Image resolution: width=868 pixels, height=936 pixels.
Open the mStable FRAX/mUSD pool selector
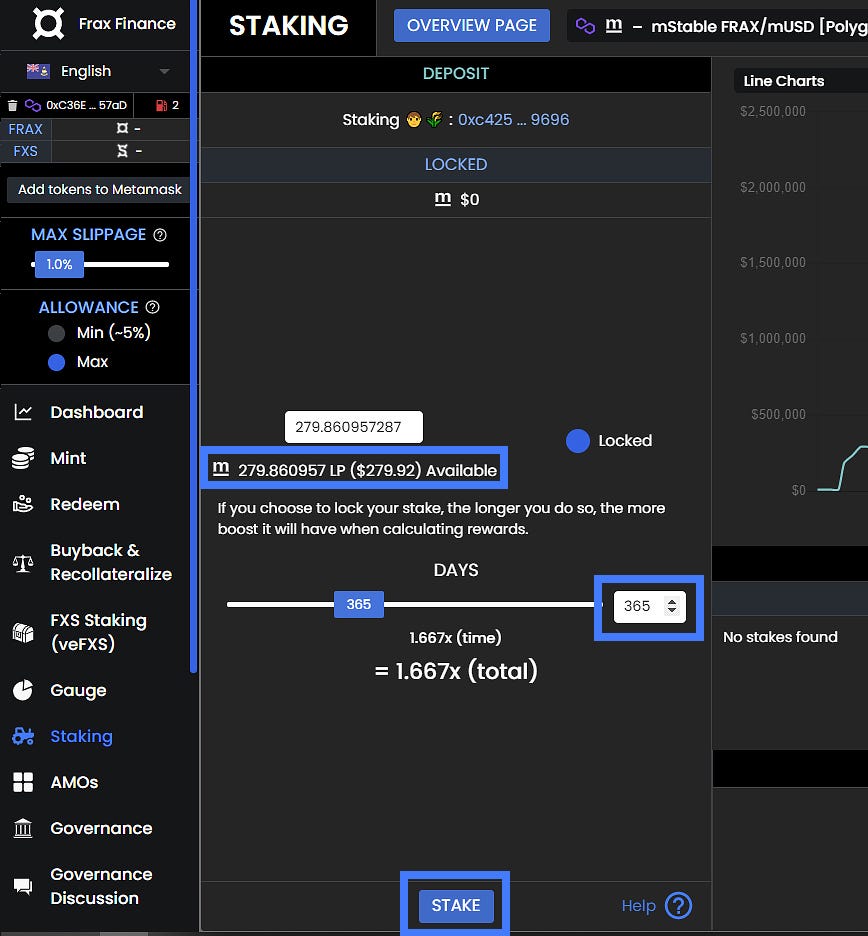coord(718,26)
